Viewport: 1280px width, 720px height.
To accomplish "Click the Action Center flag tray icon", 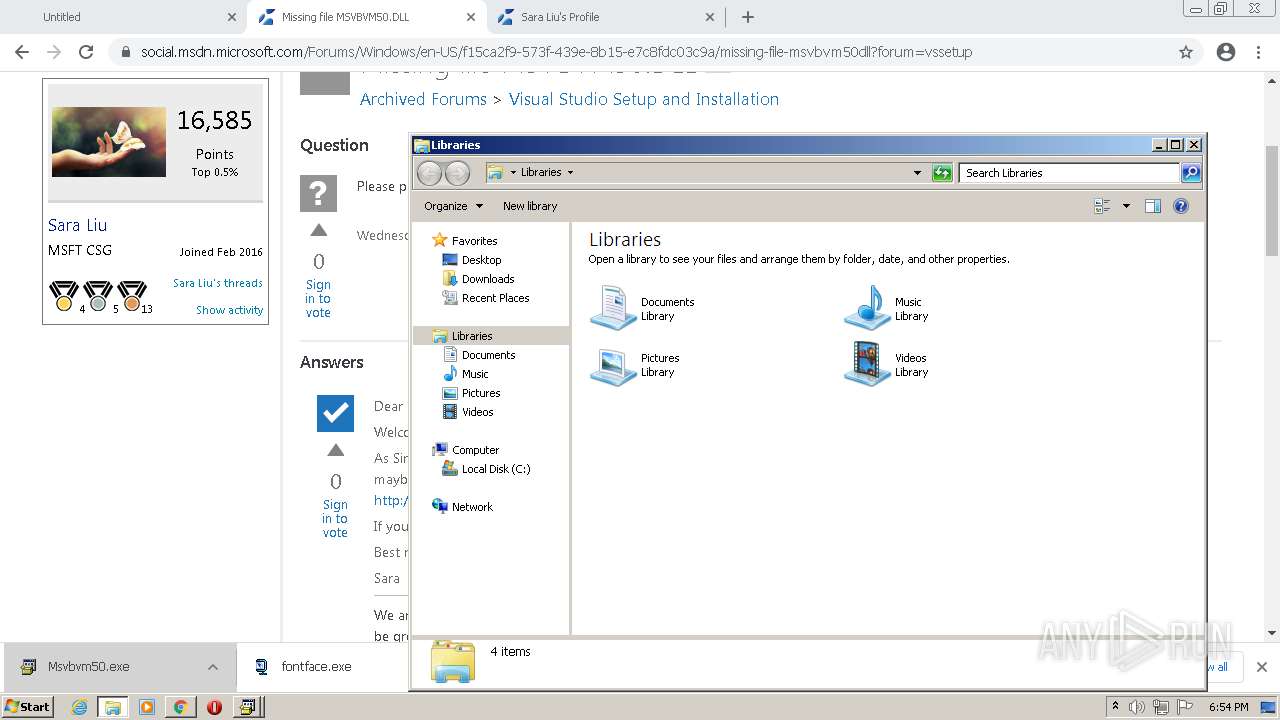I will click(x=1185, y=707).
